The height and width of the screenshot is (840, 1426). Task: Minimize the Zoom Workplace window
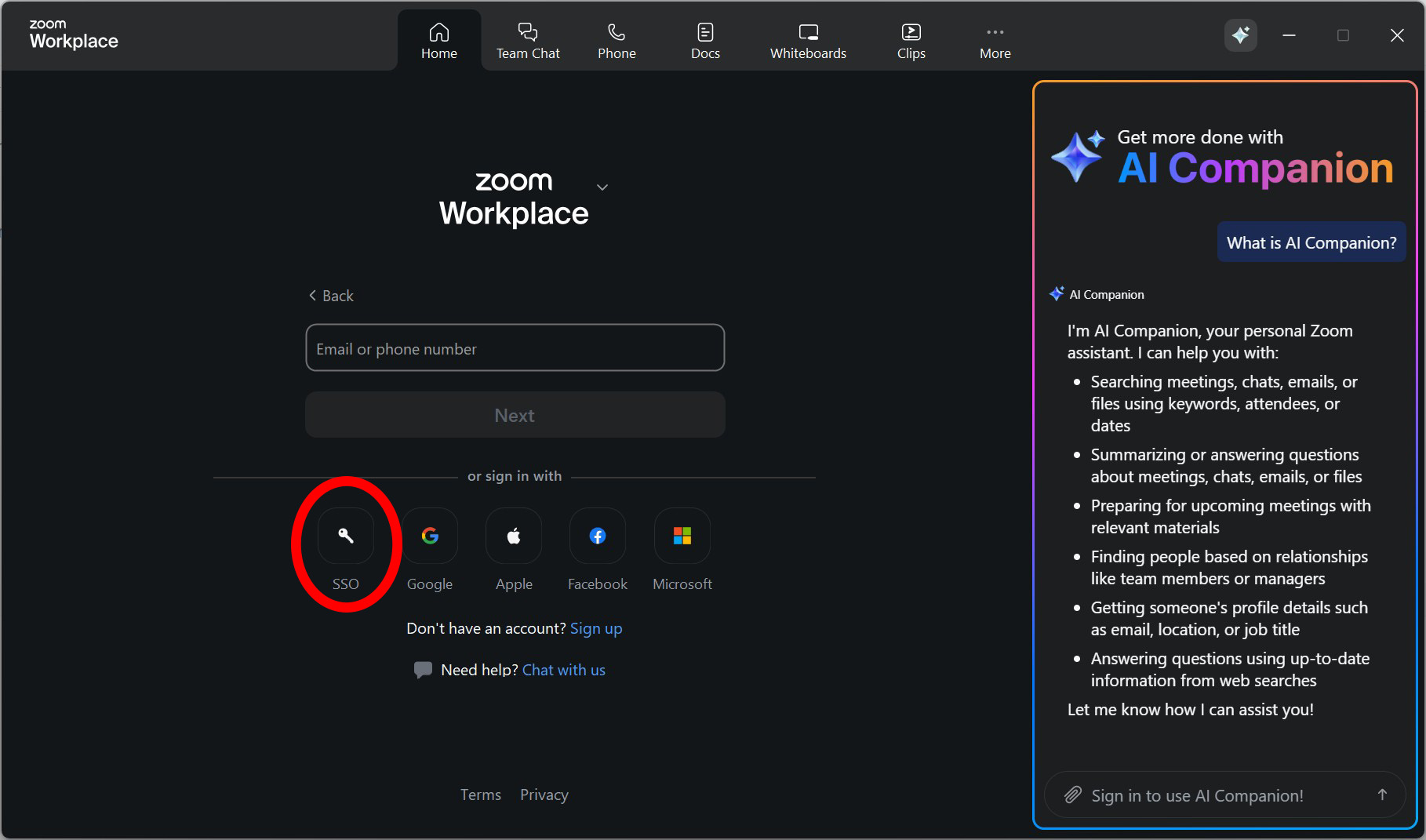point(1289,35)
